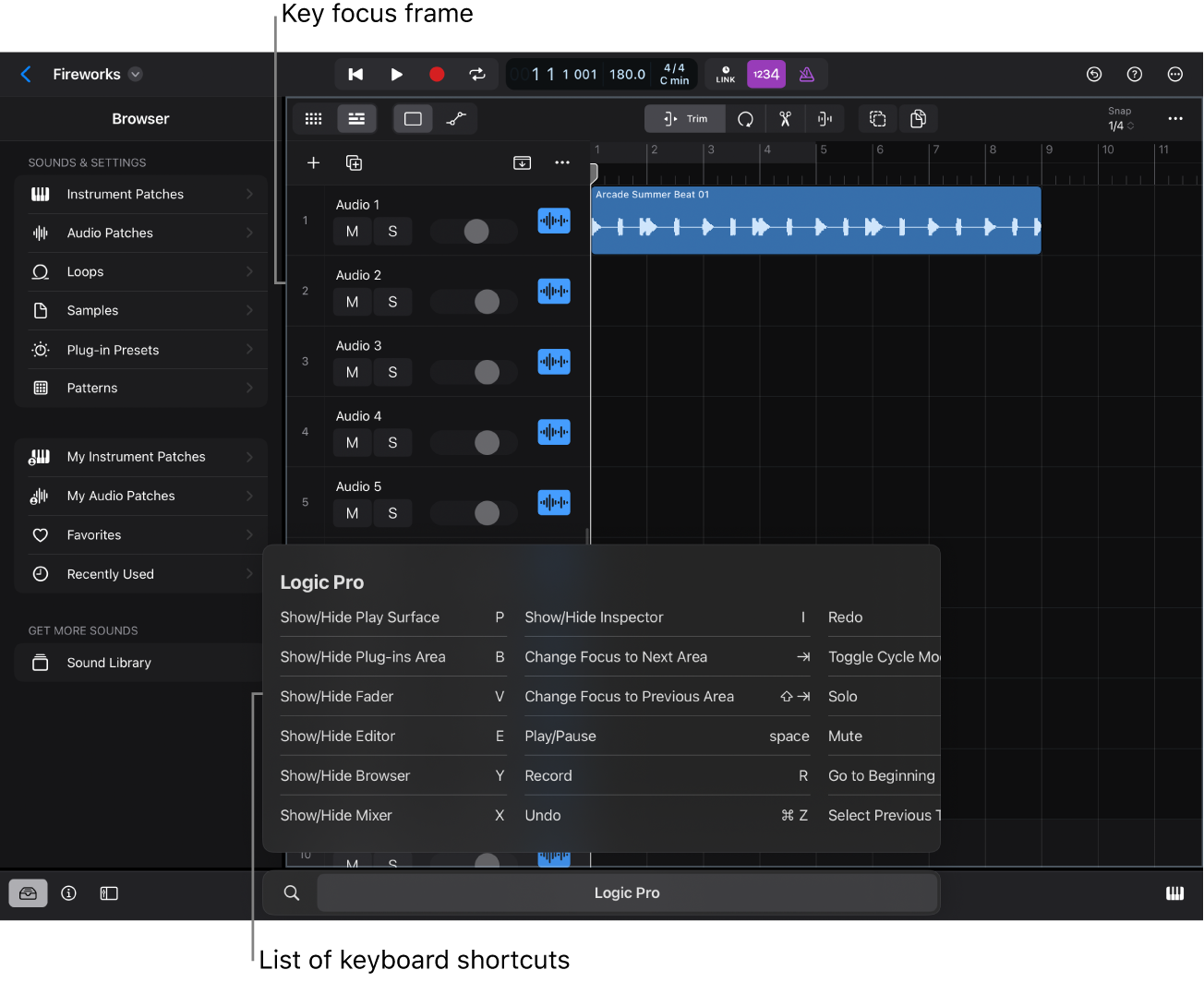Switch to the grid view icon

pos(314,119)
